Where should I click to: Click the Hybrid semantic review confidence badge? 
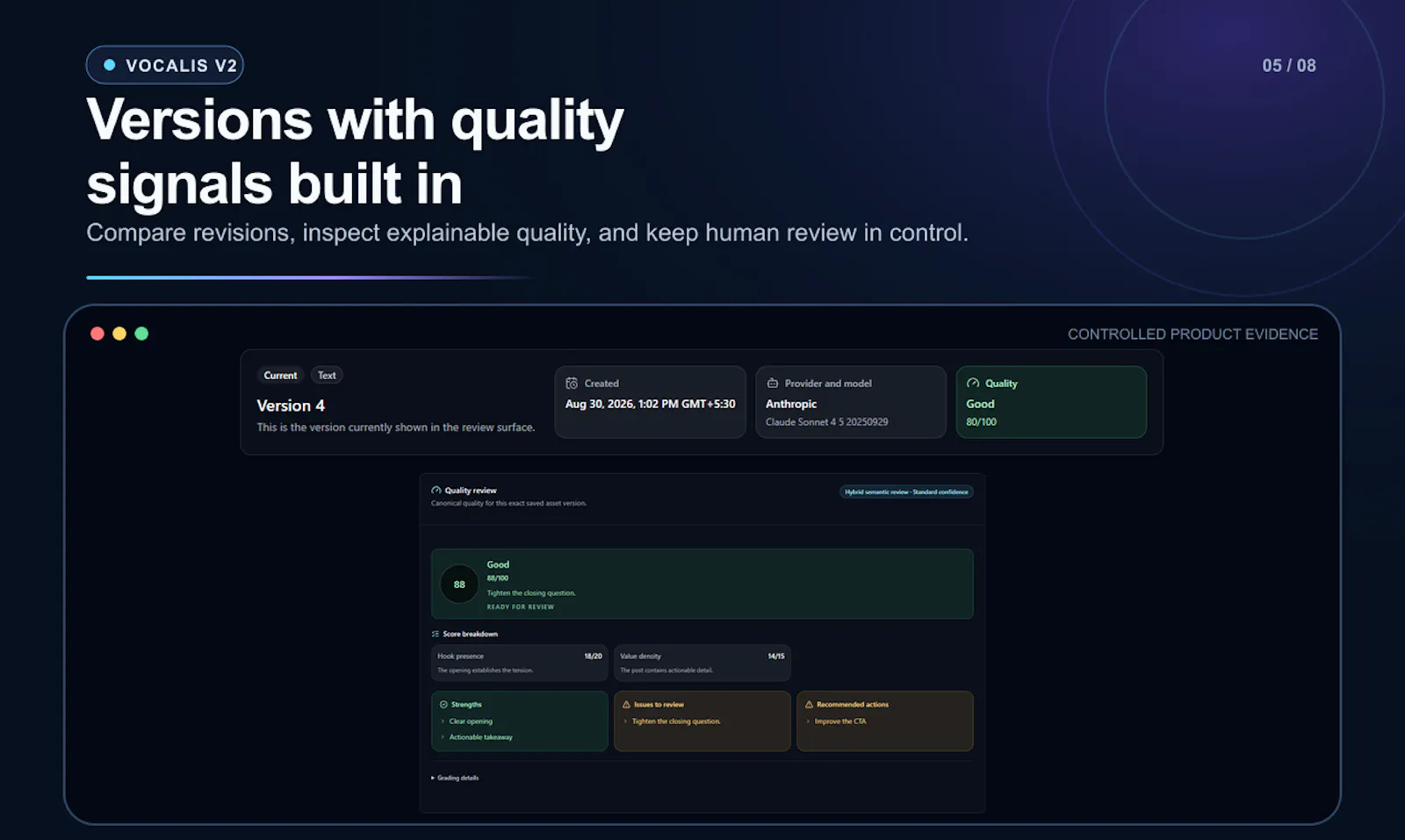[x=906, y=492]
